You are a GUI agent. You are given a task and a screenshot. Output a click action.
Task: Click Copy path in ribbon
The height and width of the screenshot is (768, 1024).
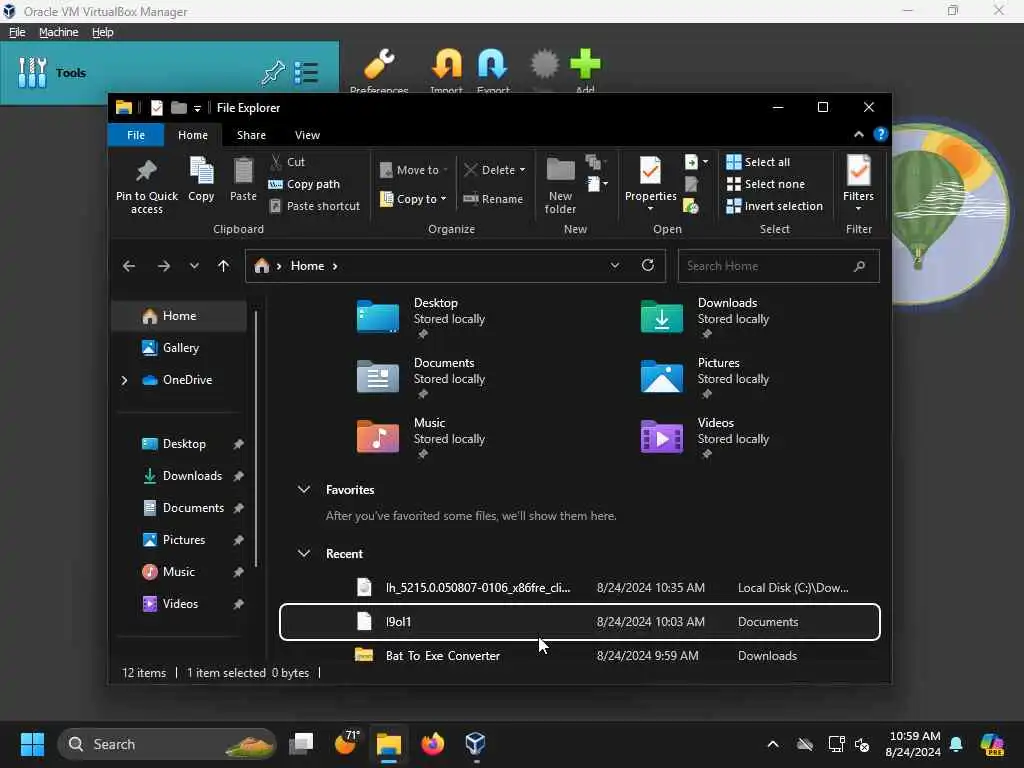coord(304,184)
